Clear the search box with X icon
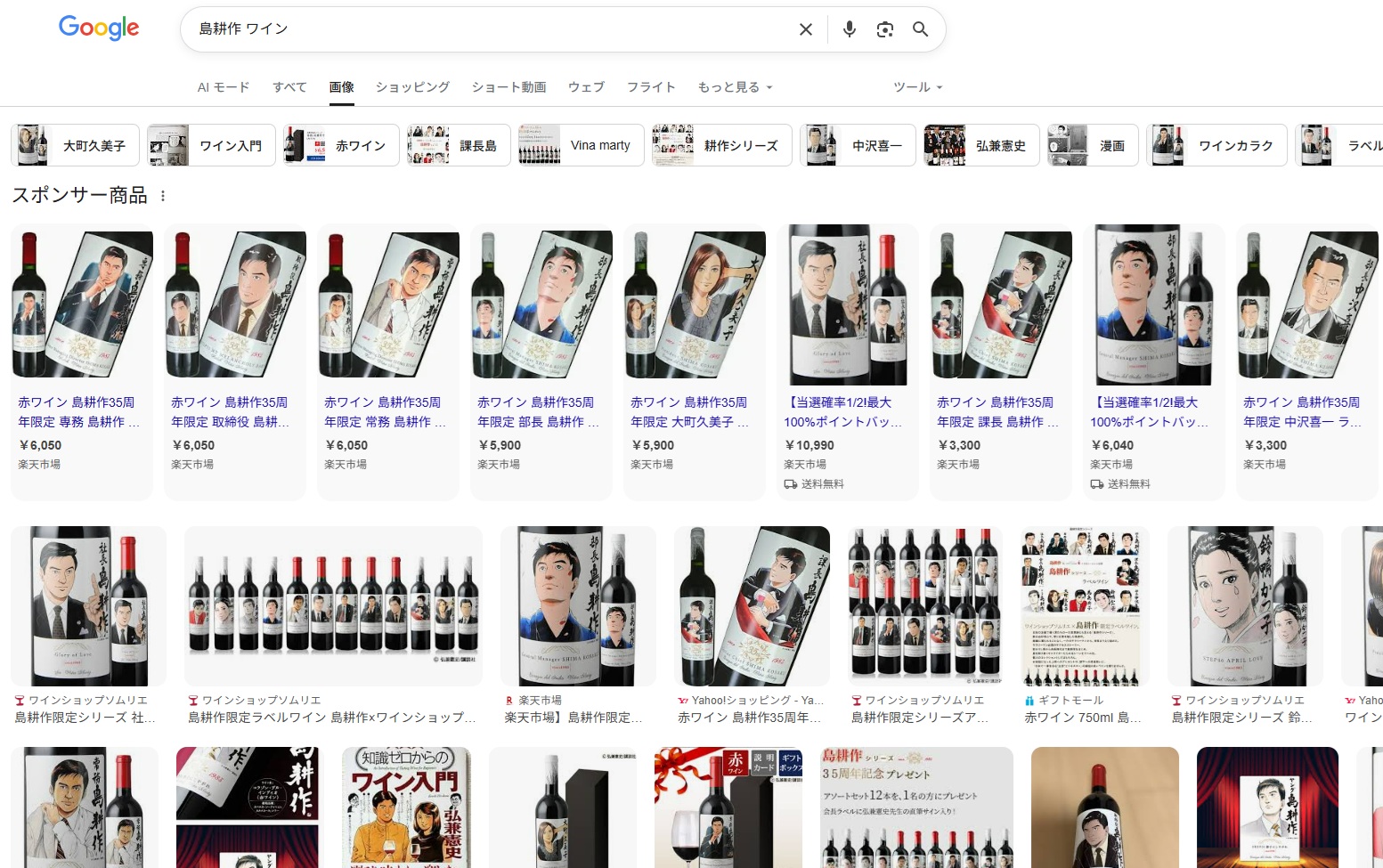1383x868 pixels. [805, 29]
